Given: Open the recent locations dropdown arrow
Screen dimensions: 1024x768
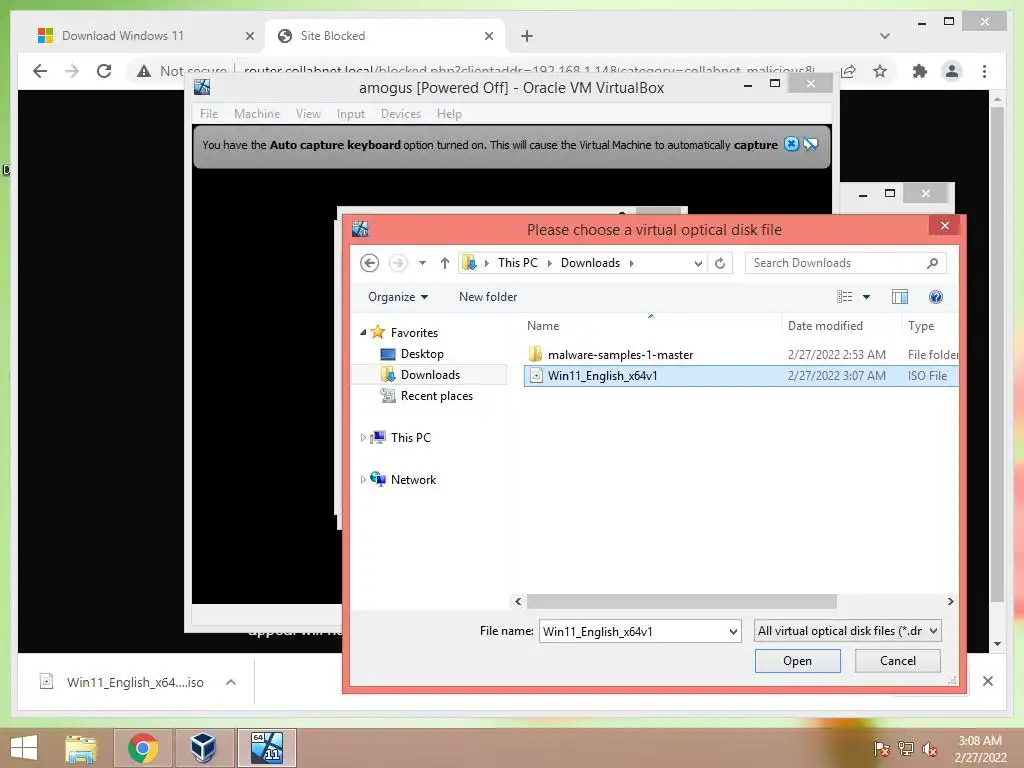Looking at the screenshot, I should 423,263.
